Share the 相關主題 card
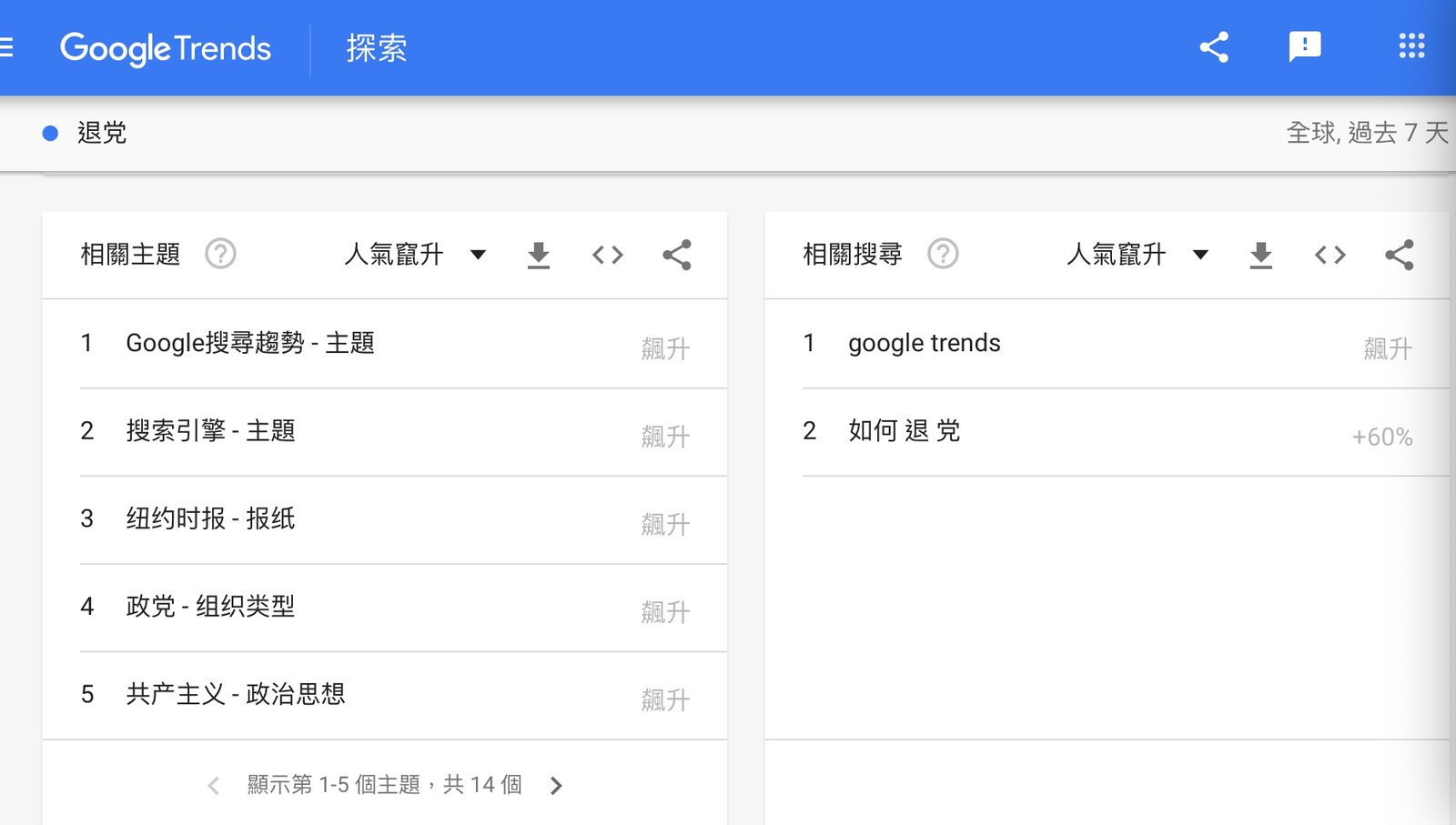 [x=676, y=255]
